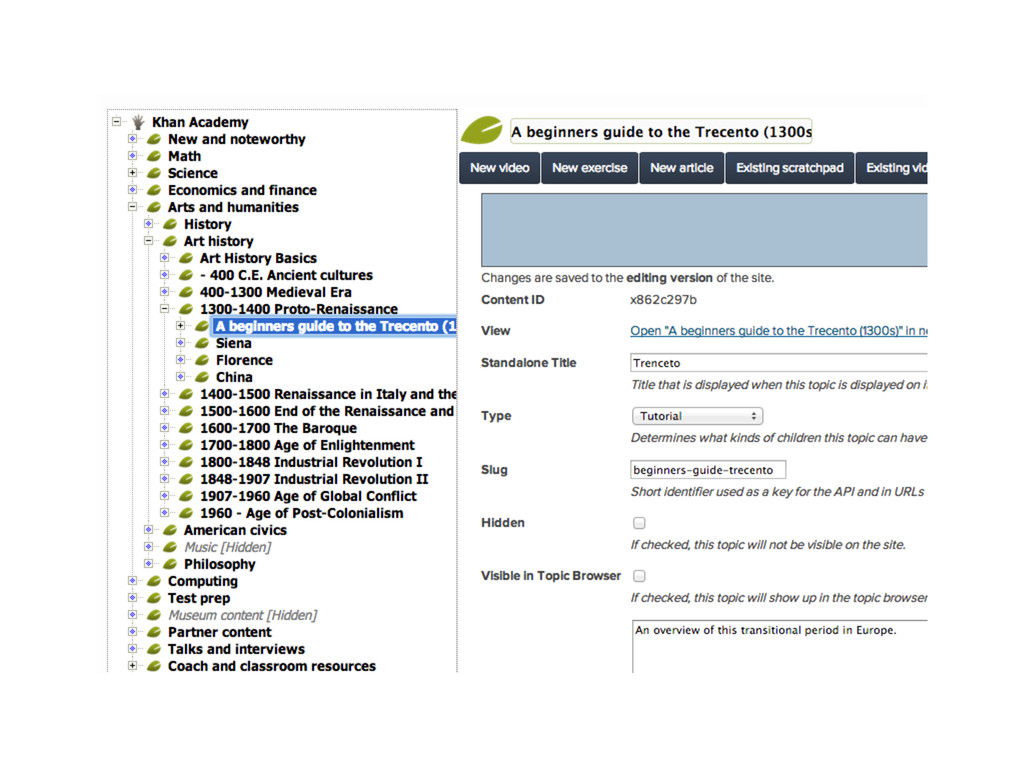Viewport: 1024px width, 768px height.
Task: Collapse the Art history node
Action: pyautogui.click(x=148, y=240)
